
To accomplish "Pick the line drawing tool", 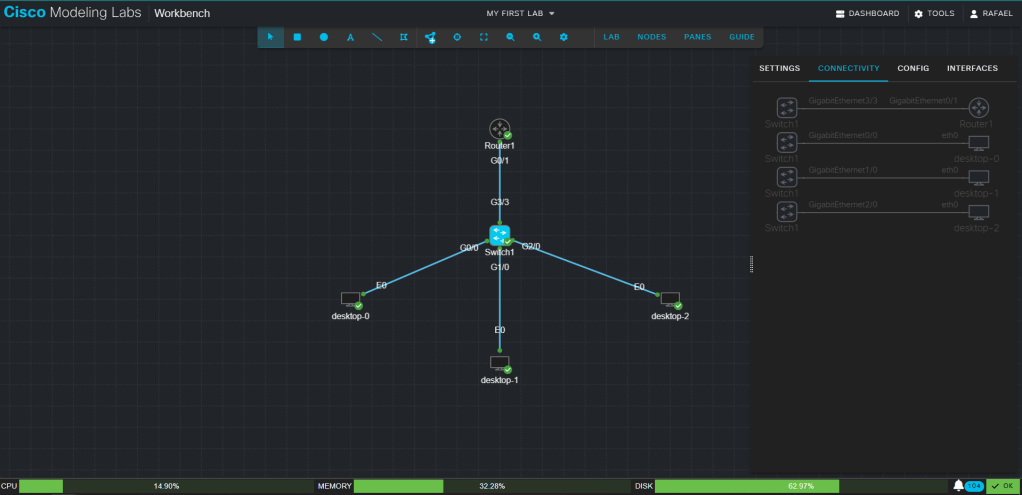I will 377,37.
